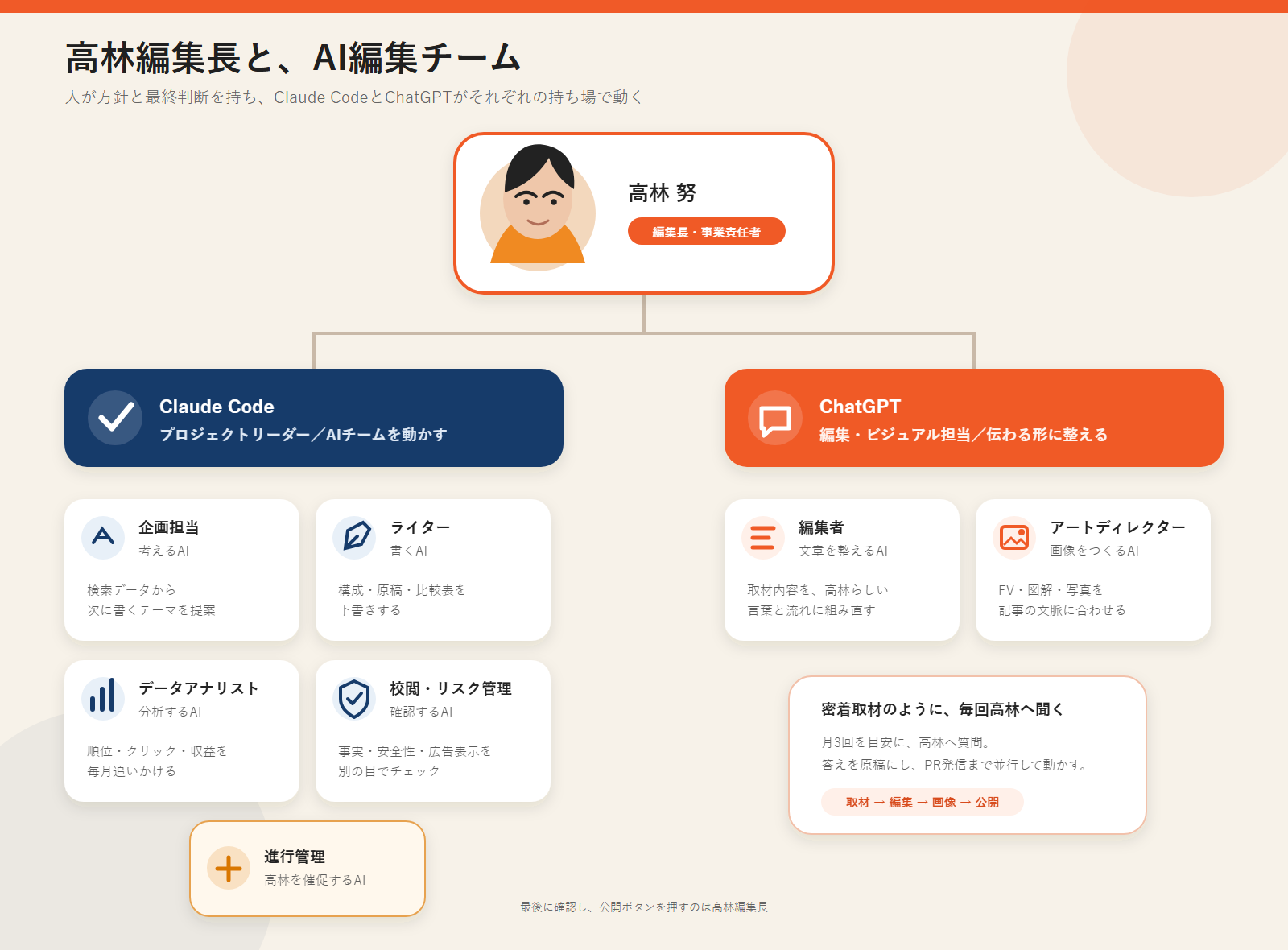Click the ChatGPT heading
This screenshot has height=950, width=1288.
click(860, 407)
